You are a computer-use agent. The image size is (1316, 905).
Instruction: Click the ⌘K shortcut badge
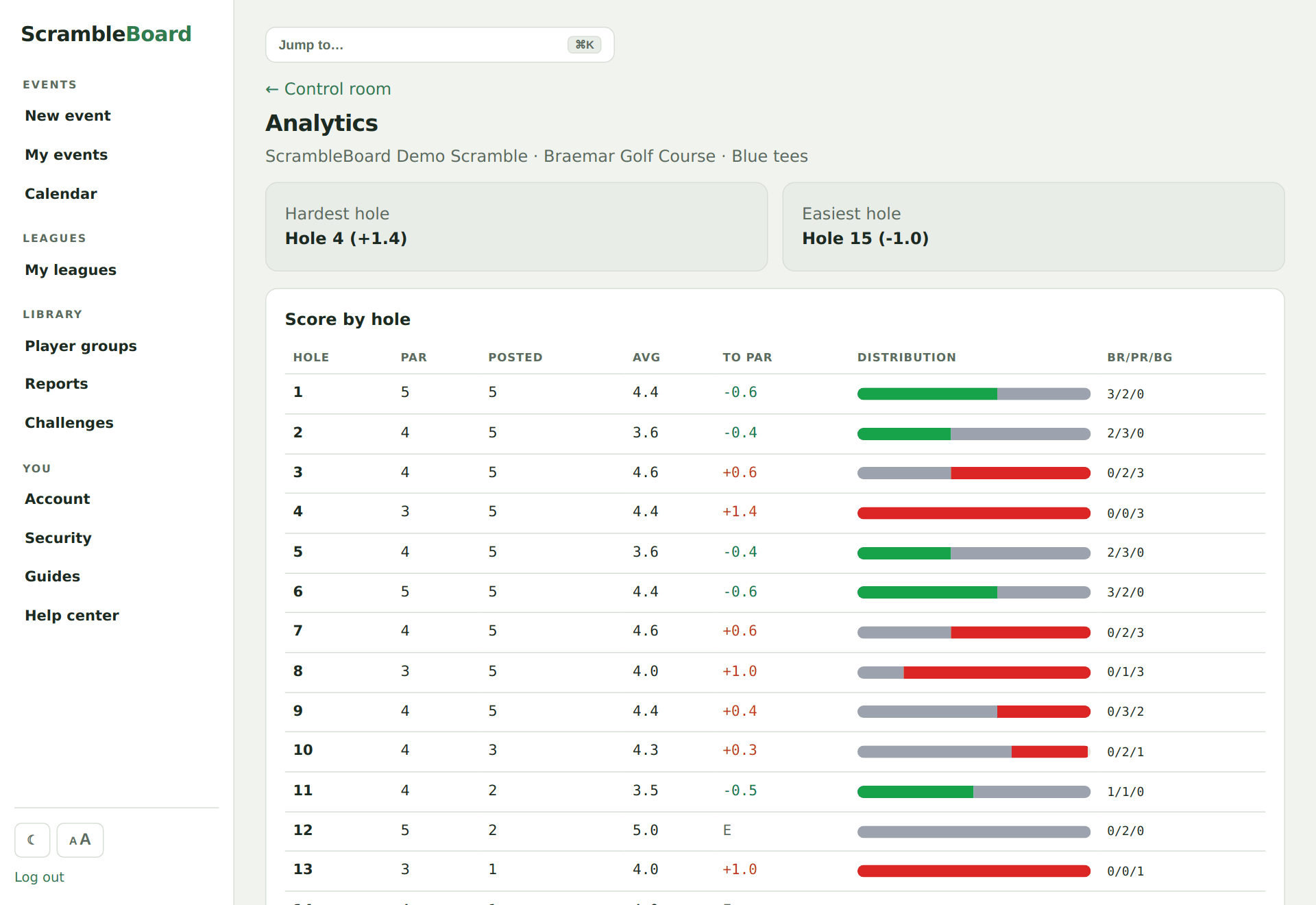[584, 45]
